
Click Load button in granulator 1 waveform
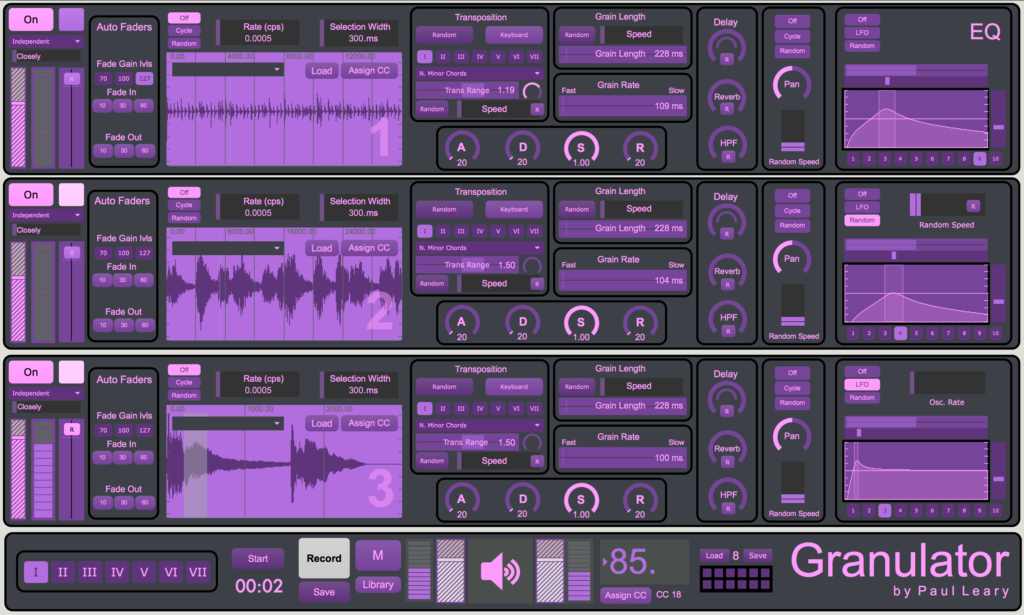[321, 71]
